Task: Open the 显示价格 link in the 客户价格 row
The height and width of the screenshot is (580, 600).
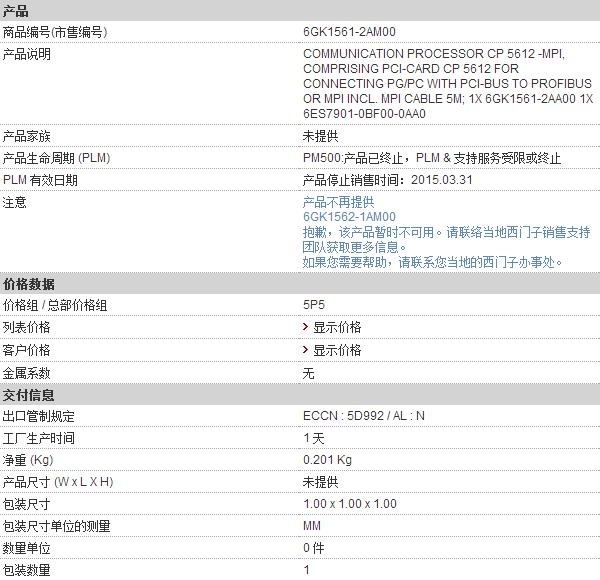Action: [337, 350]
